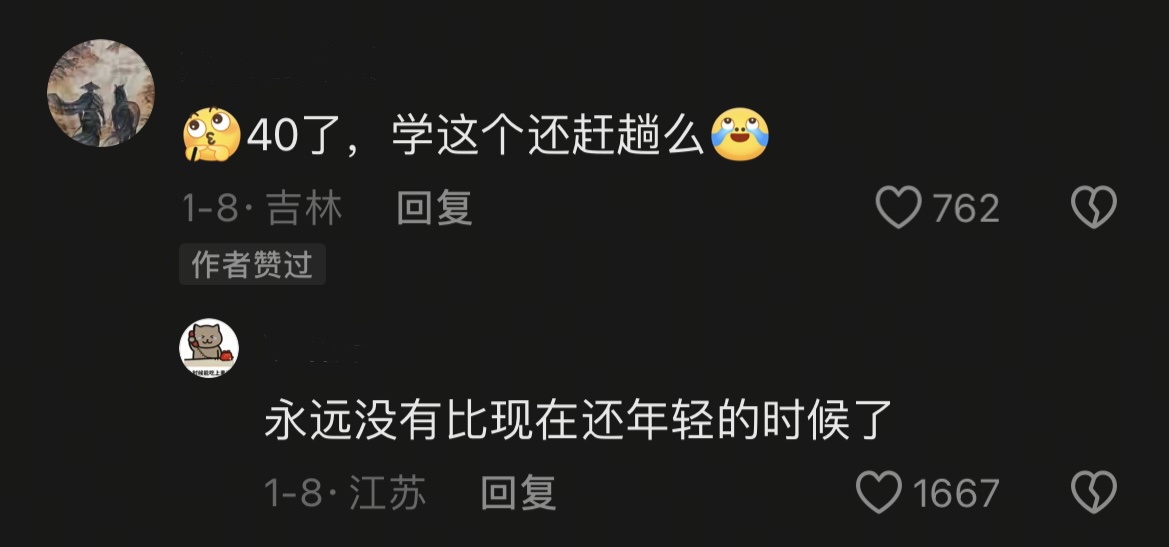1169x547 pixels.
Task: Click the crying-laughing emoji after 赶趟么
Action: click(740, 135)
